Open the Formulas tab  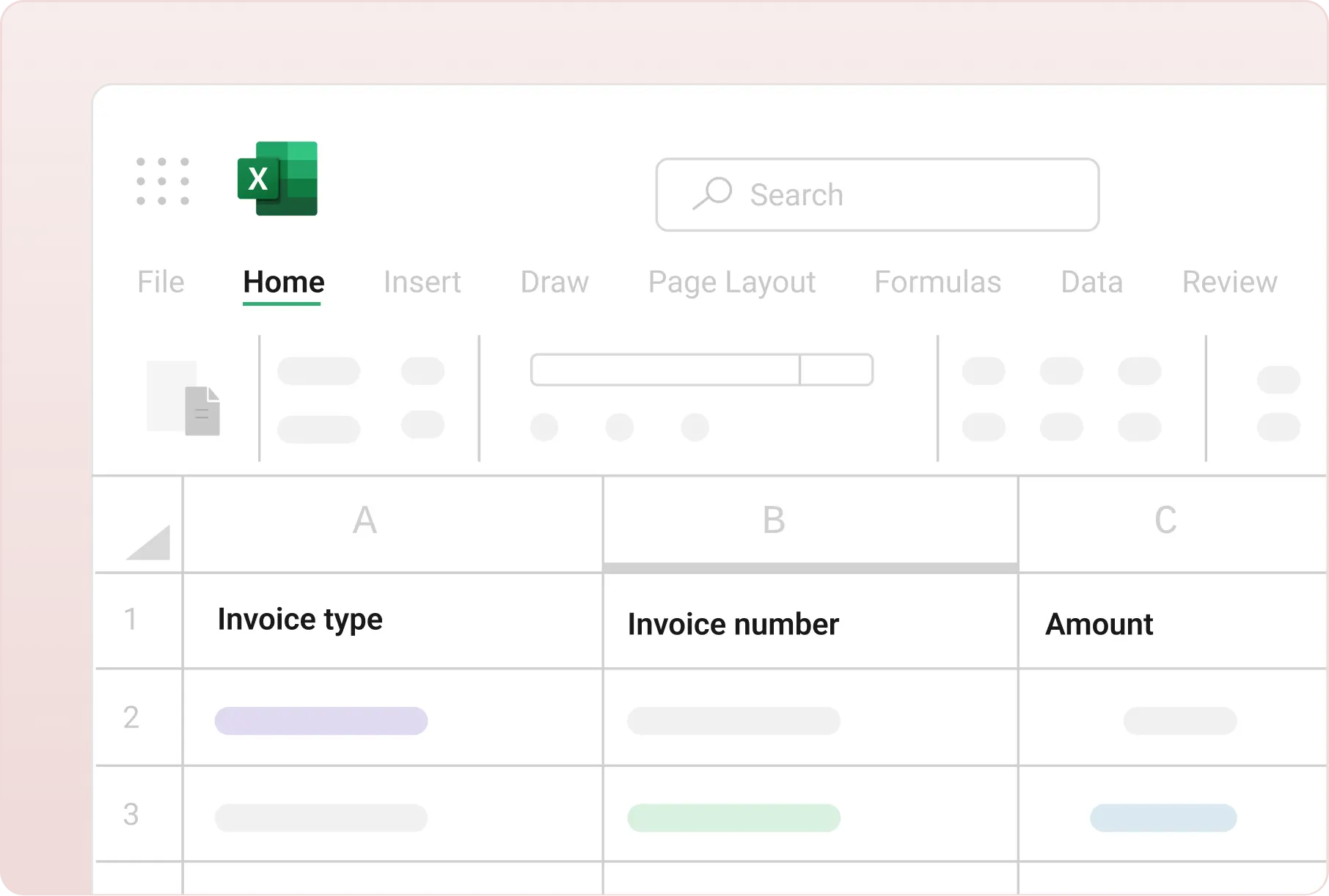(x=937, y=282)
